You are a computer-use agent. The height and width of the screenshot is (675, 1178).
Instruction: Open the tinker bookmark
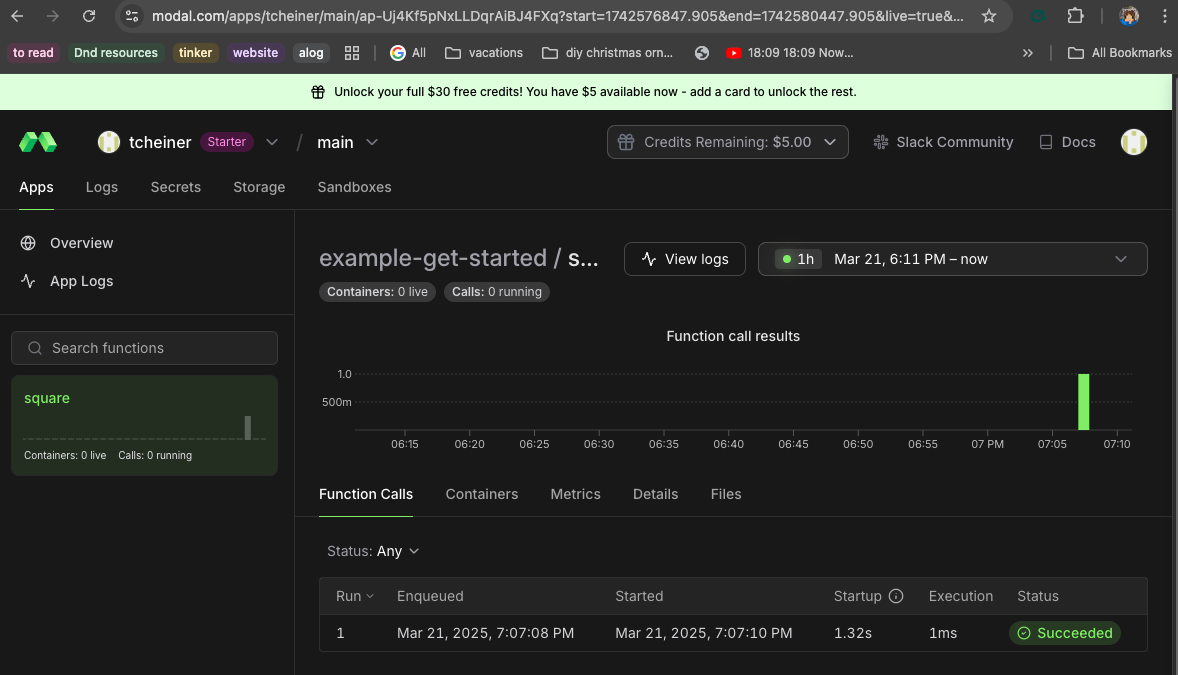(x=195, y=53)
